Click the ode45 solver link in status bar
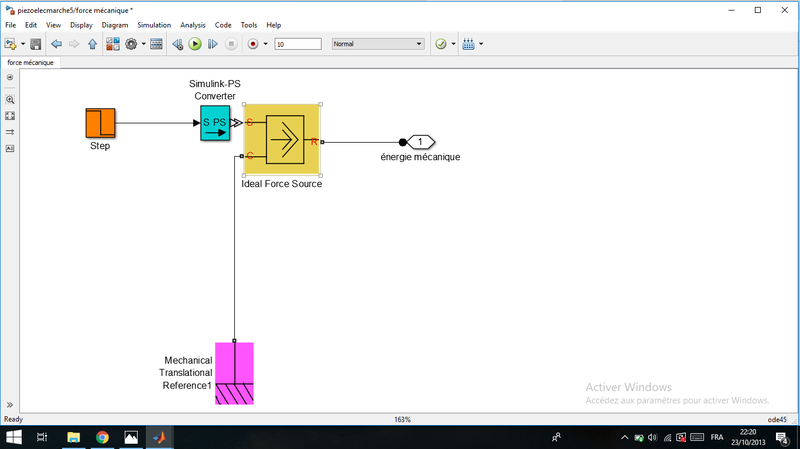This screenshot has width=800, height=449. point(777,420)
